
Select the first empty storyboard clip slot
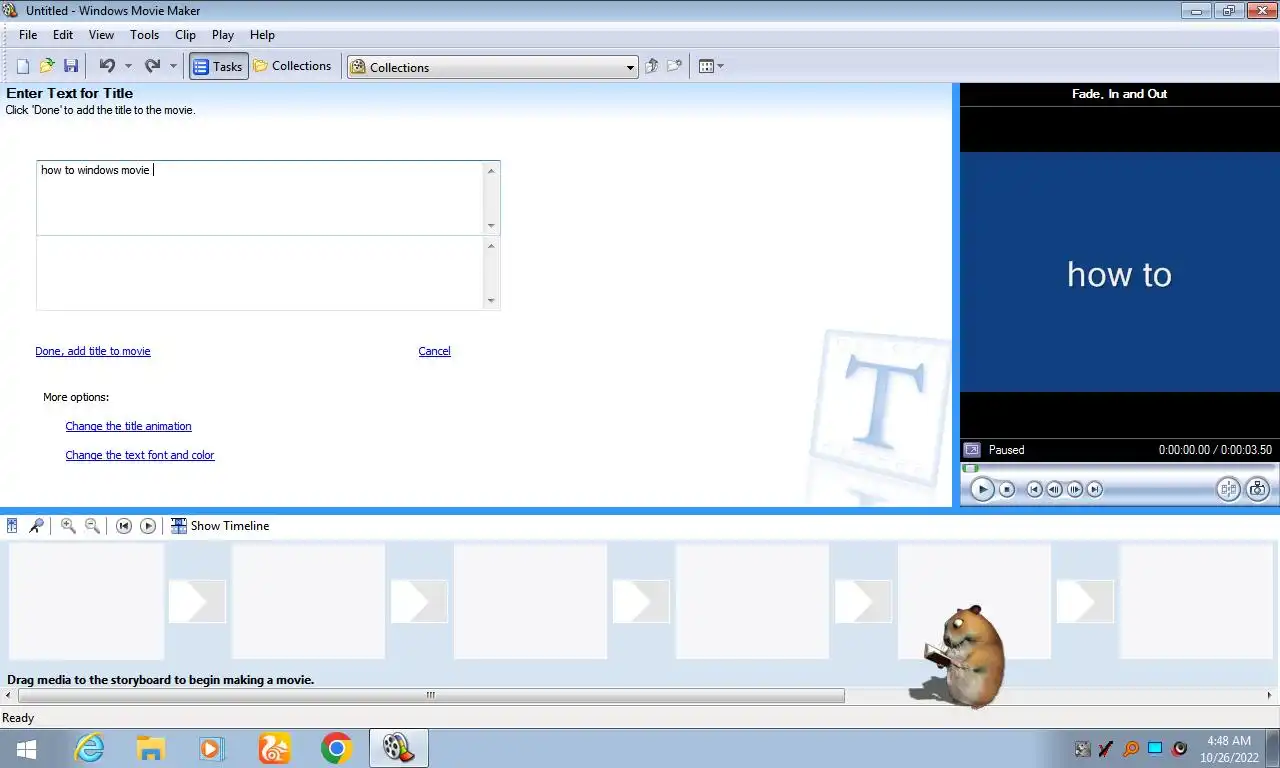[x=86, y=601]
